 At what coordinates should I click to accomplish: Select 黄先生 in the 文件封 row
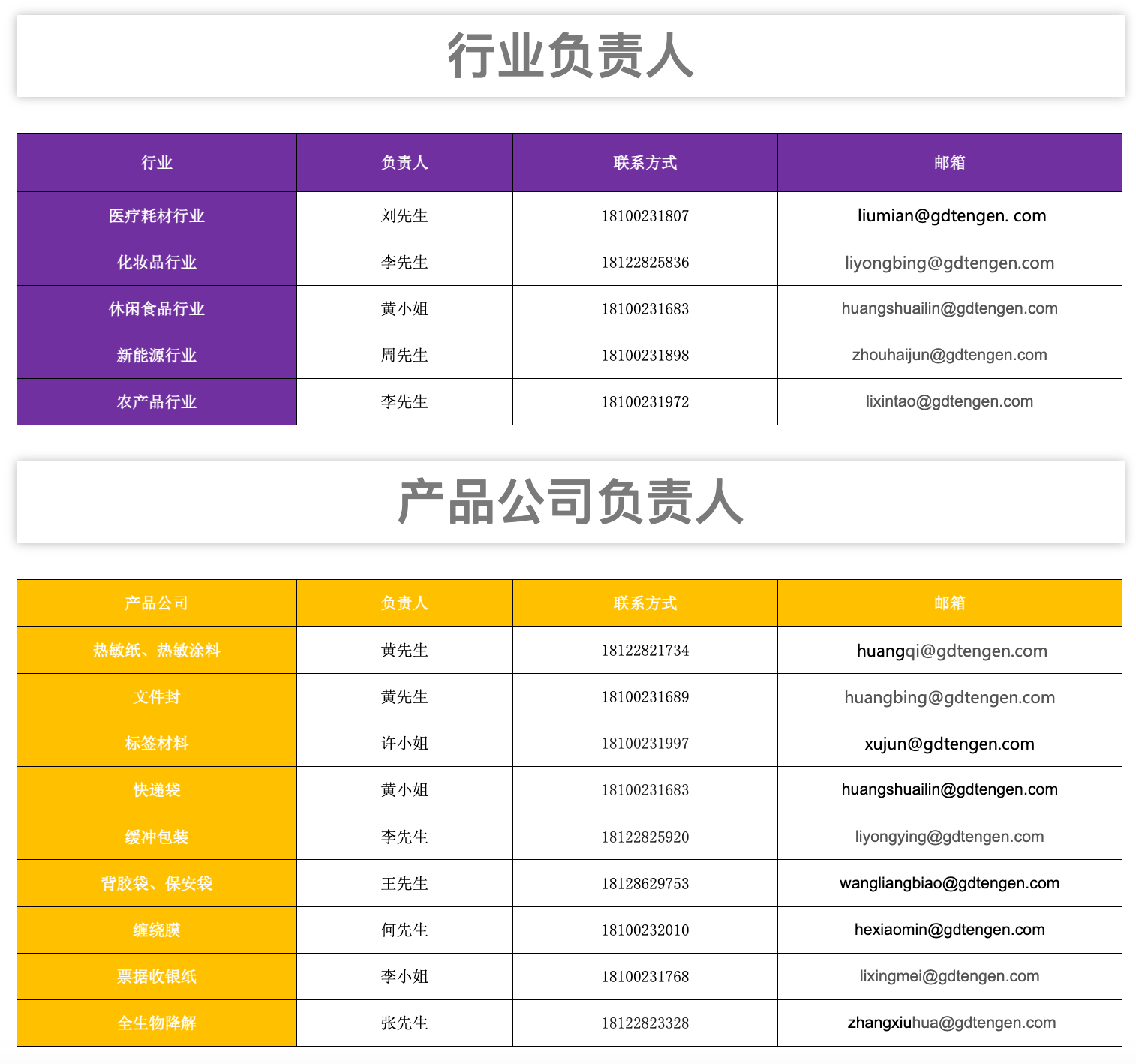point(404,697)
